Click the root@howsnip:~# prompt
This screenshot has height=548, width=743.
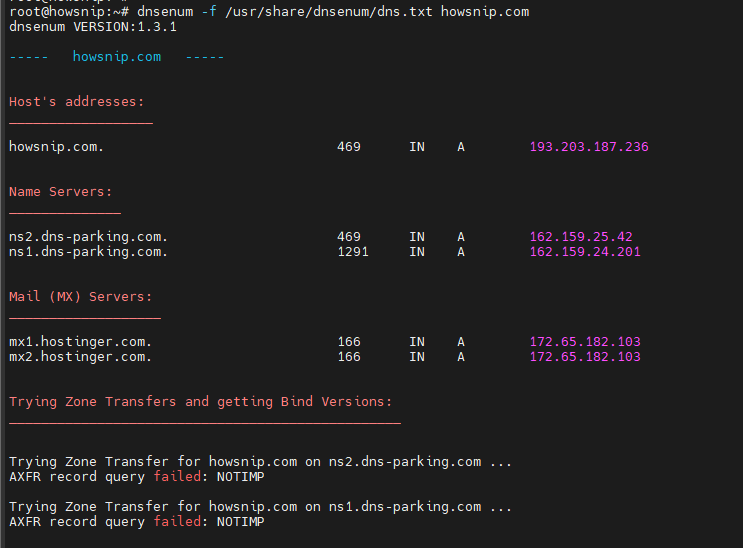point(69,12)
